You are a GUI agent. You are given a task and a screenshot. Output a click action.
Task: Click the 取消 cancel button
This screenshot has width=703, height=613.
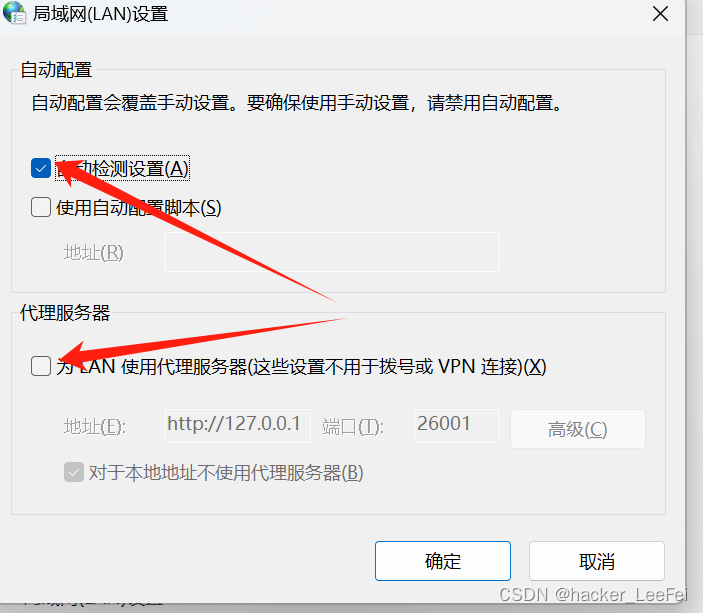point(597,561)
